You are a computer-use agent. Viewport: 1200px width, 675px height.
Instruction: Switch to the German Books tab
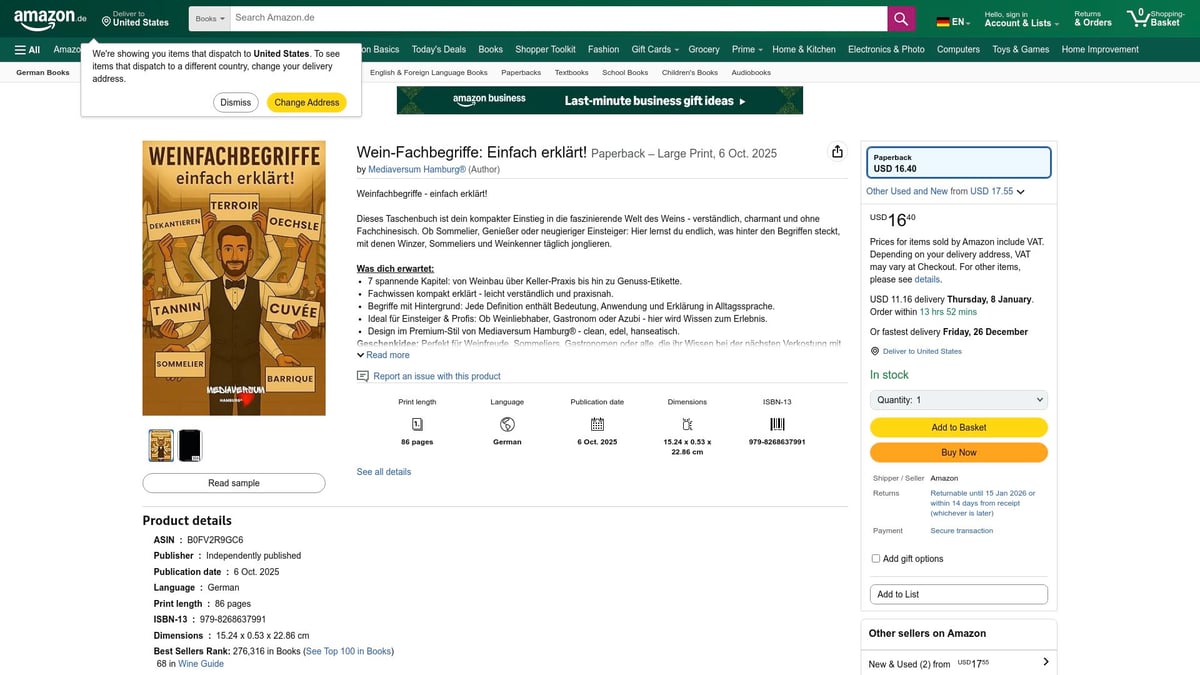[42, 71]
